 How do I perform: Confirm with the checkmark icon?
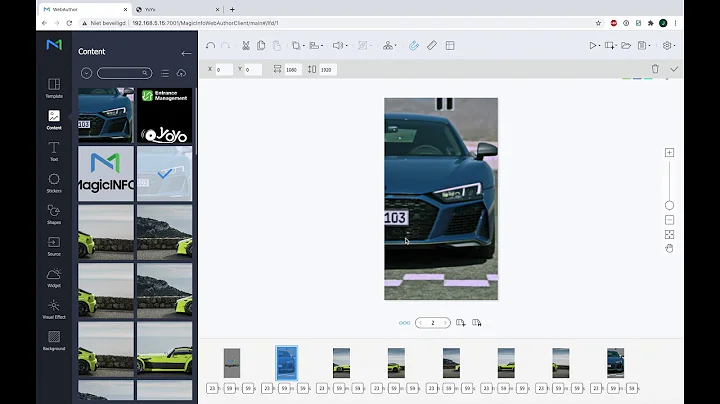tap(674, 69)
